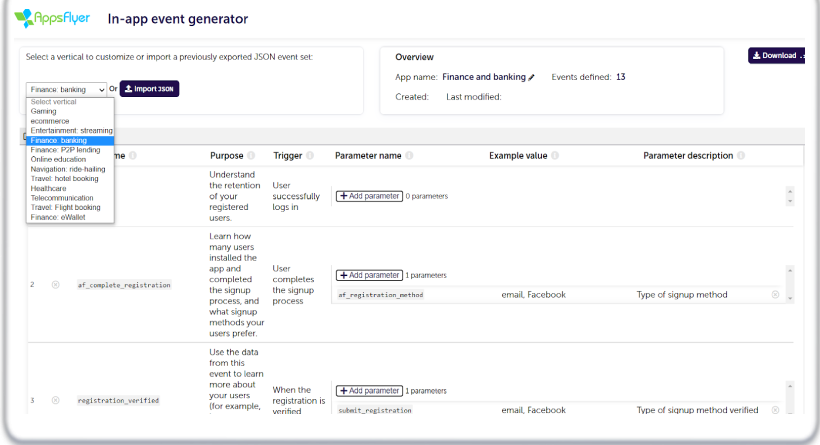Viewport: 820px width, 445px height.
Task: Click the Import JSON button
Action: [x=150, y=89]
